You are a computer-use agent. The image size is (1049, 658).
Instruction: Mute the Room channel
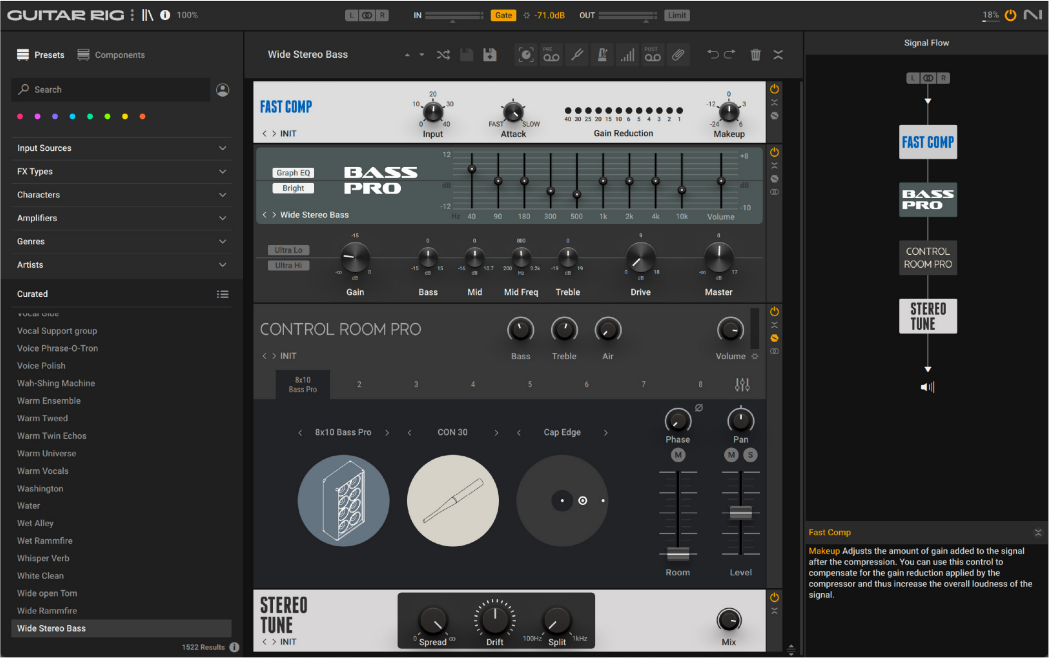(x=678, y=455)
